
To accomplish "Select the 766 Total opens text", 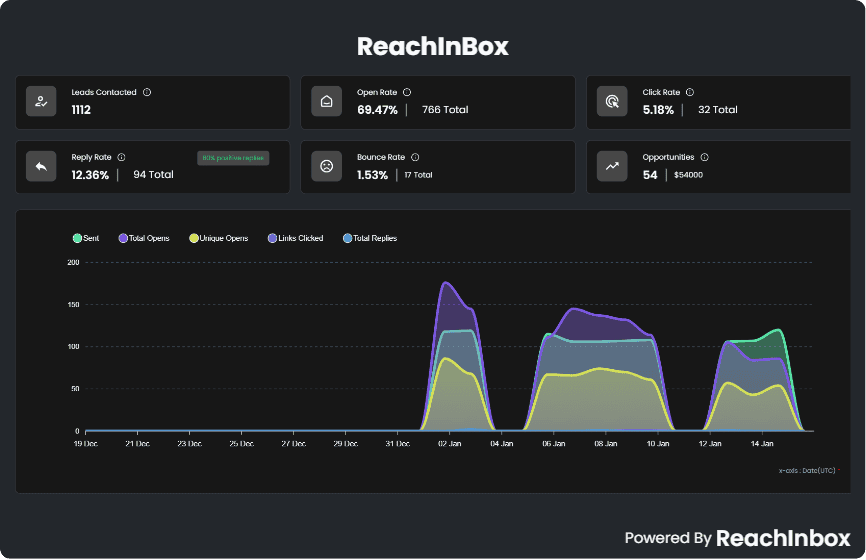I will (445, 110).
